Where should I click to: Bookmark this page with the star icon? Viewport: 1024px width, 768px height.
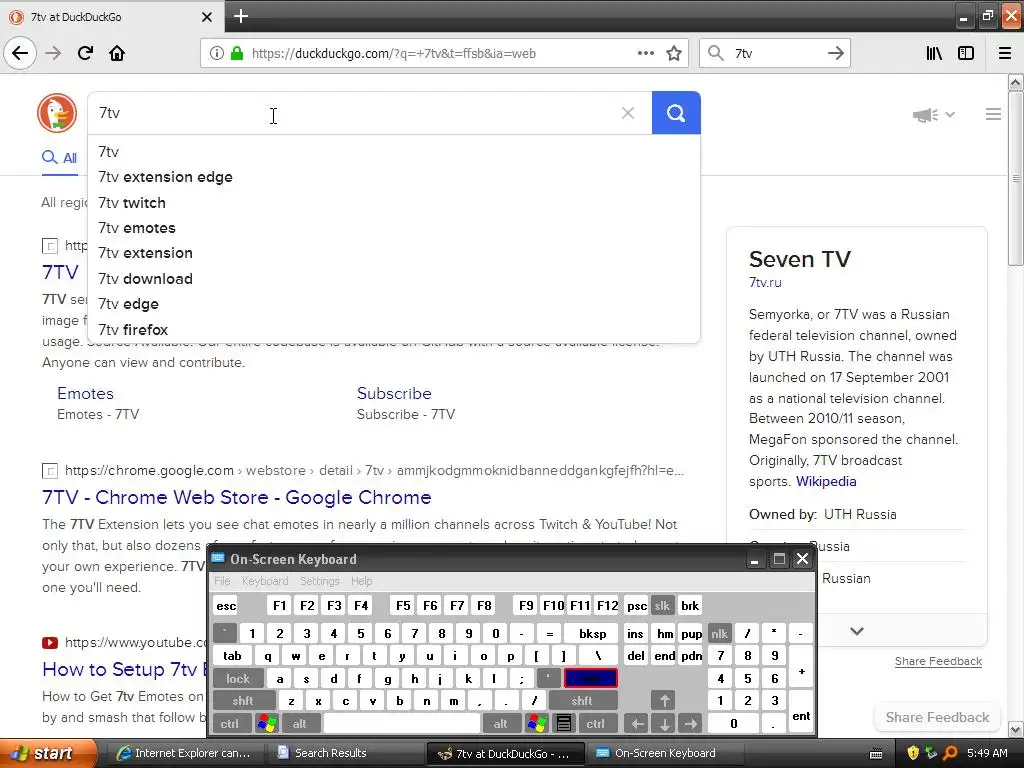674,53
